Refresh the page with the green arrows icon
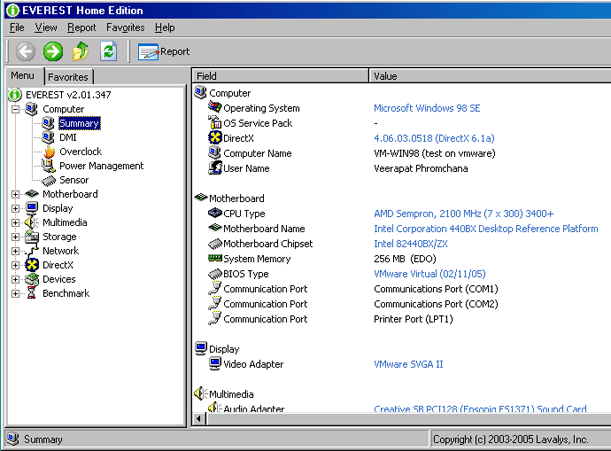This screenshot has width=611, height=451. click(108, 51)
